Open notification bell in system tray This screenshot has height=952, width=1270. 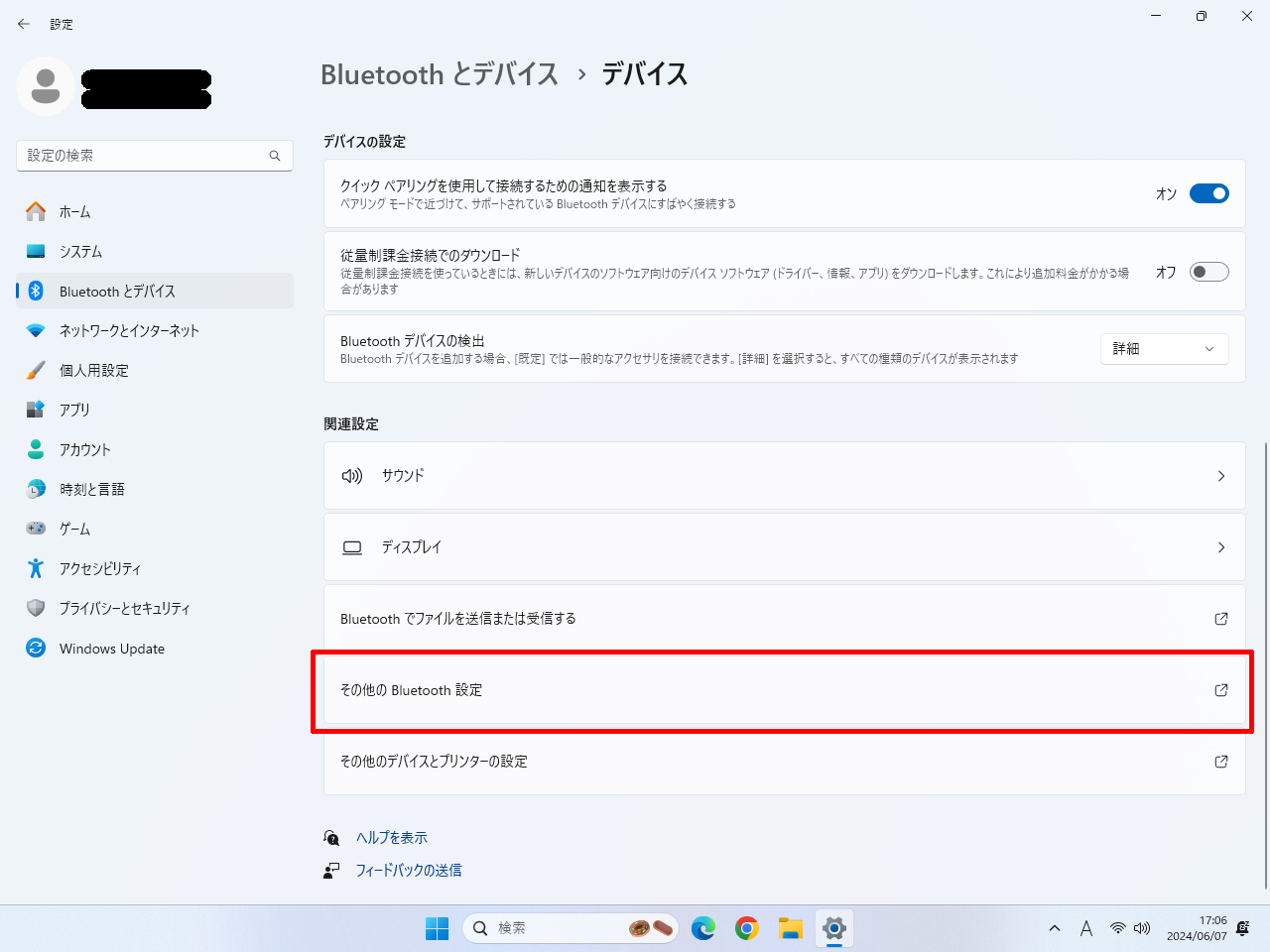[x=1243, y=928]
